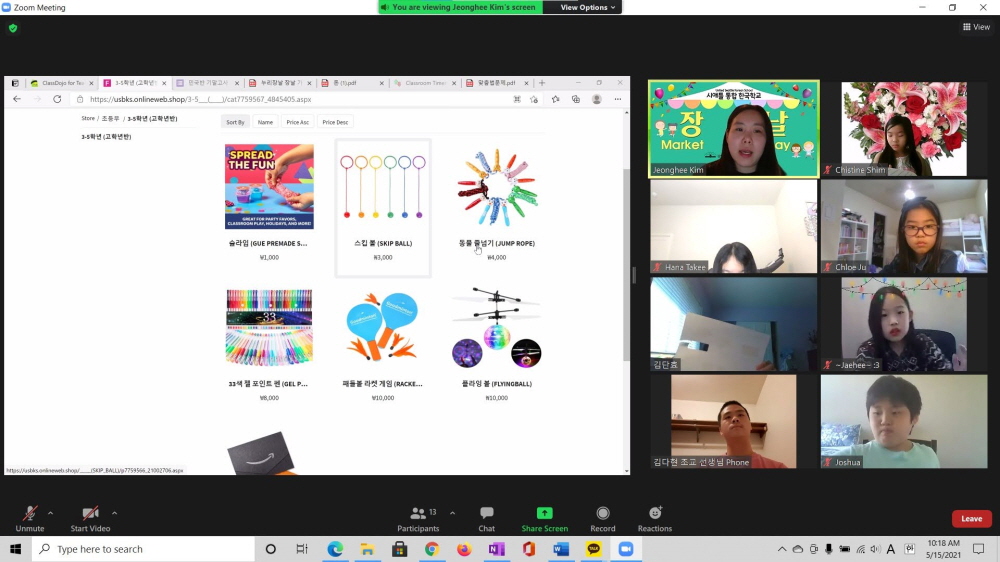Open the Participants list
Screen dimensions: 1000x562
[x=418, y=513]
